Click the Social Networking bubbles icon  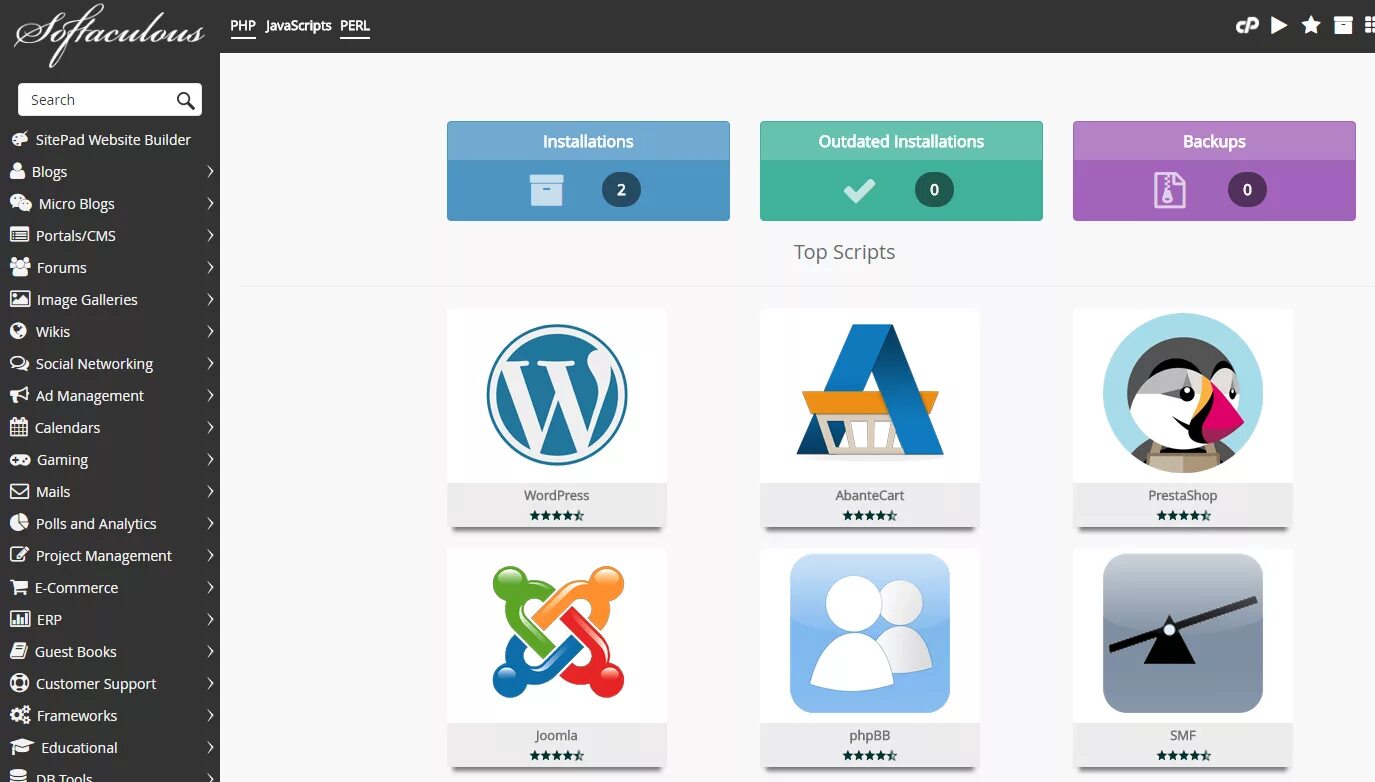(x=19, y=363)
